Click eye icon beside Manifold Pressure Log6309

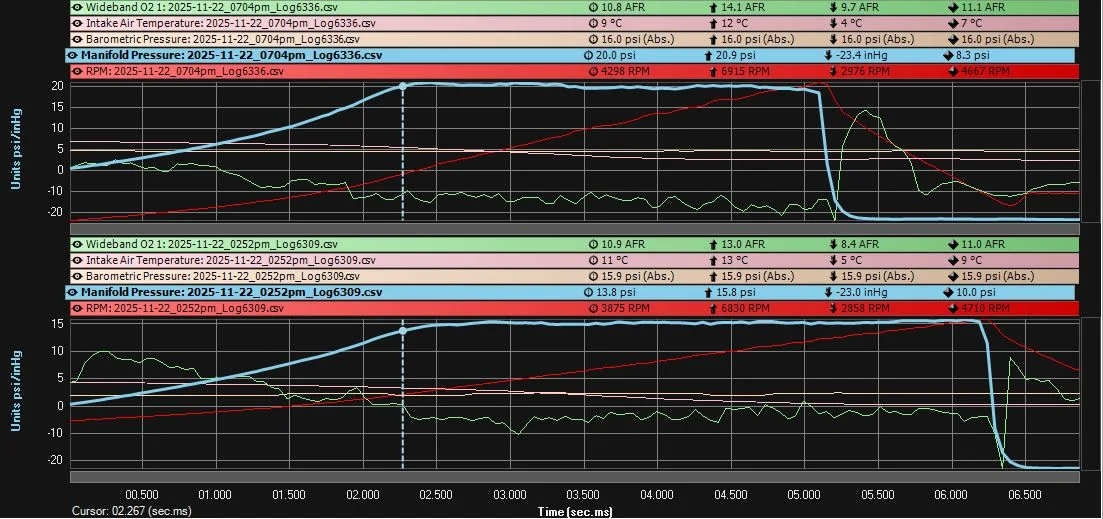pos(72,292)
